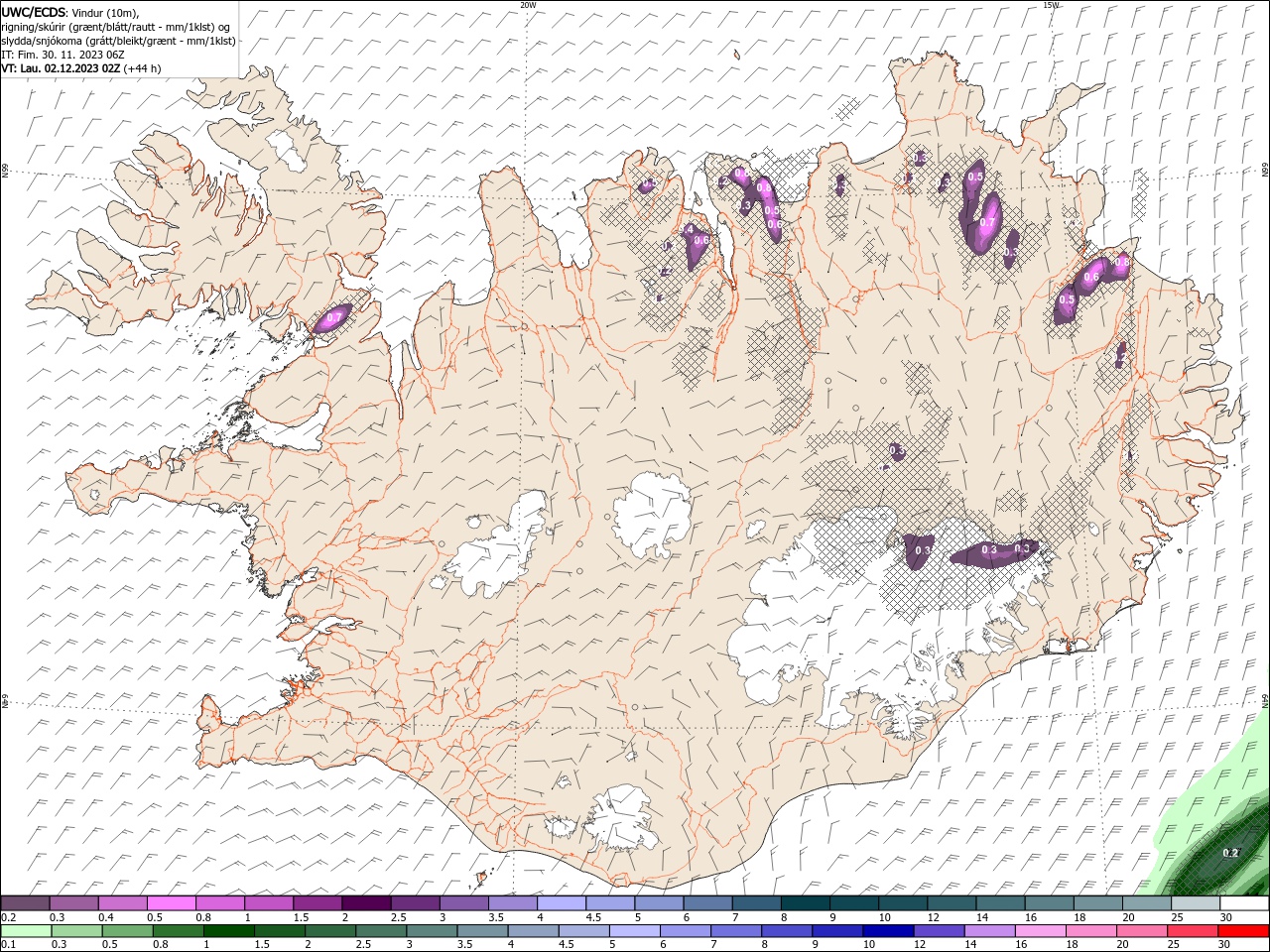The height and width of the screenshot is (952, 1270).
Task: Click the dark green swatch labeled 1 in bottom legend row
Action: tap(229, 931)
